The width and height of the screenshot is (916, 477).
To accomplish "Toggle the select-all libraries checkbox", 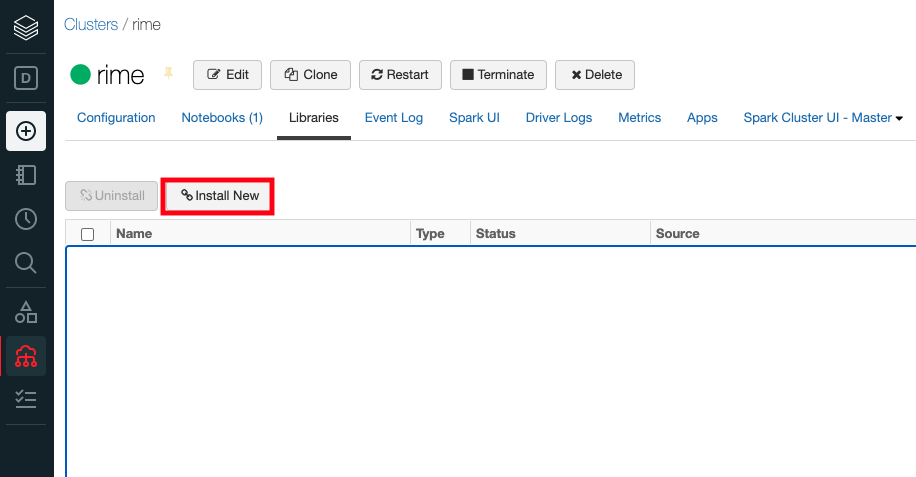I will [88, 234].
